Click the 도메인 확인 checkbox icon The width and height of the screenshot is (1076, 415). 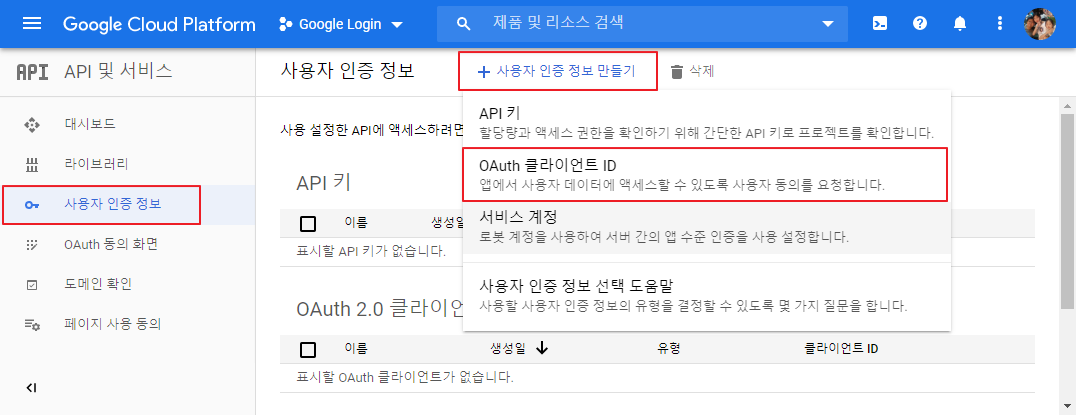pos(32,285)
